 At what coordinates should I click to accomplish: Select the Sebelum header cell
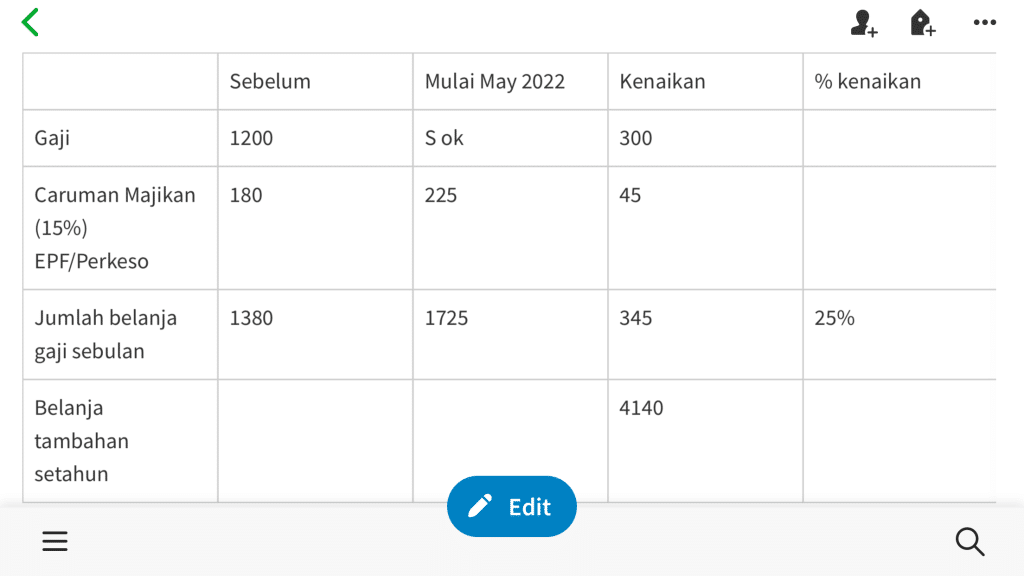tap(315, 82)
